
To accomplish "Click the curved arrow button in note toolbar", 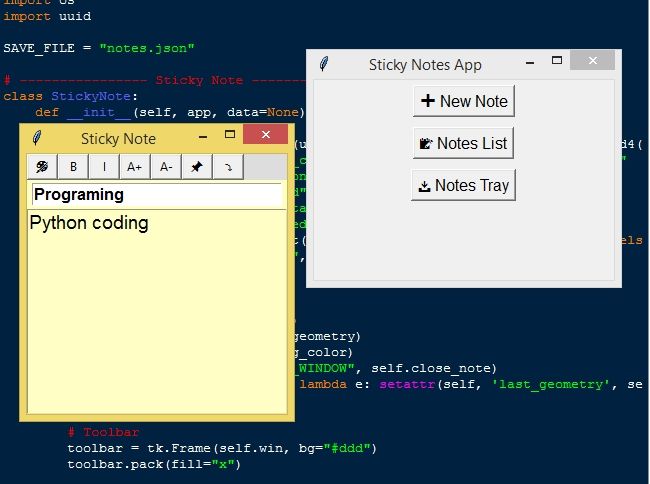I will tap(228, 167).
